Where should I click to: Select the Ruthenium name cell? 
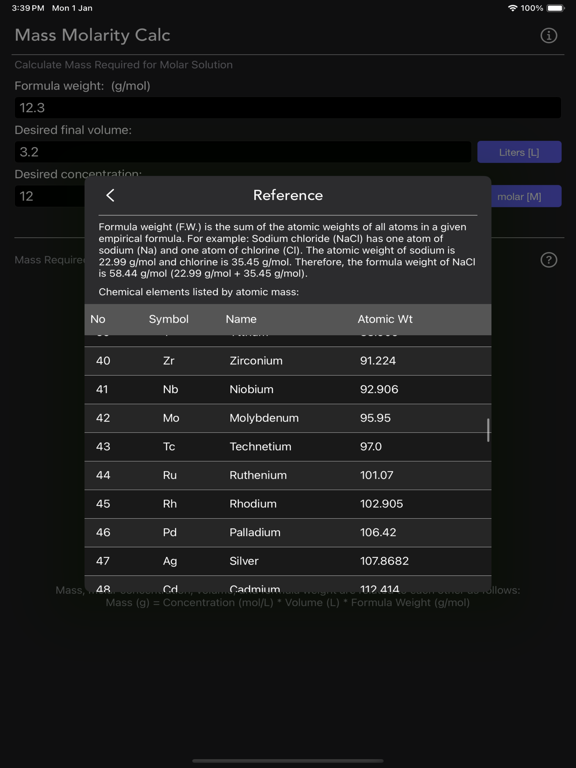258,475
